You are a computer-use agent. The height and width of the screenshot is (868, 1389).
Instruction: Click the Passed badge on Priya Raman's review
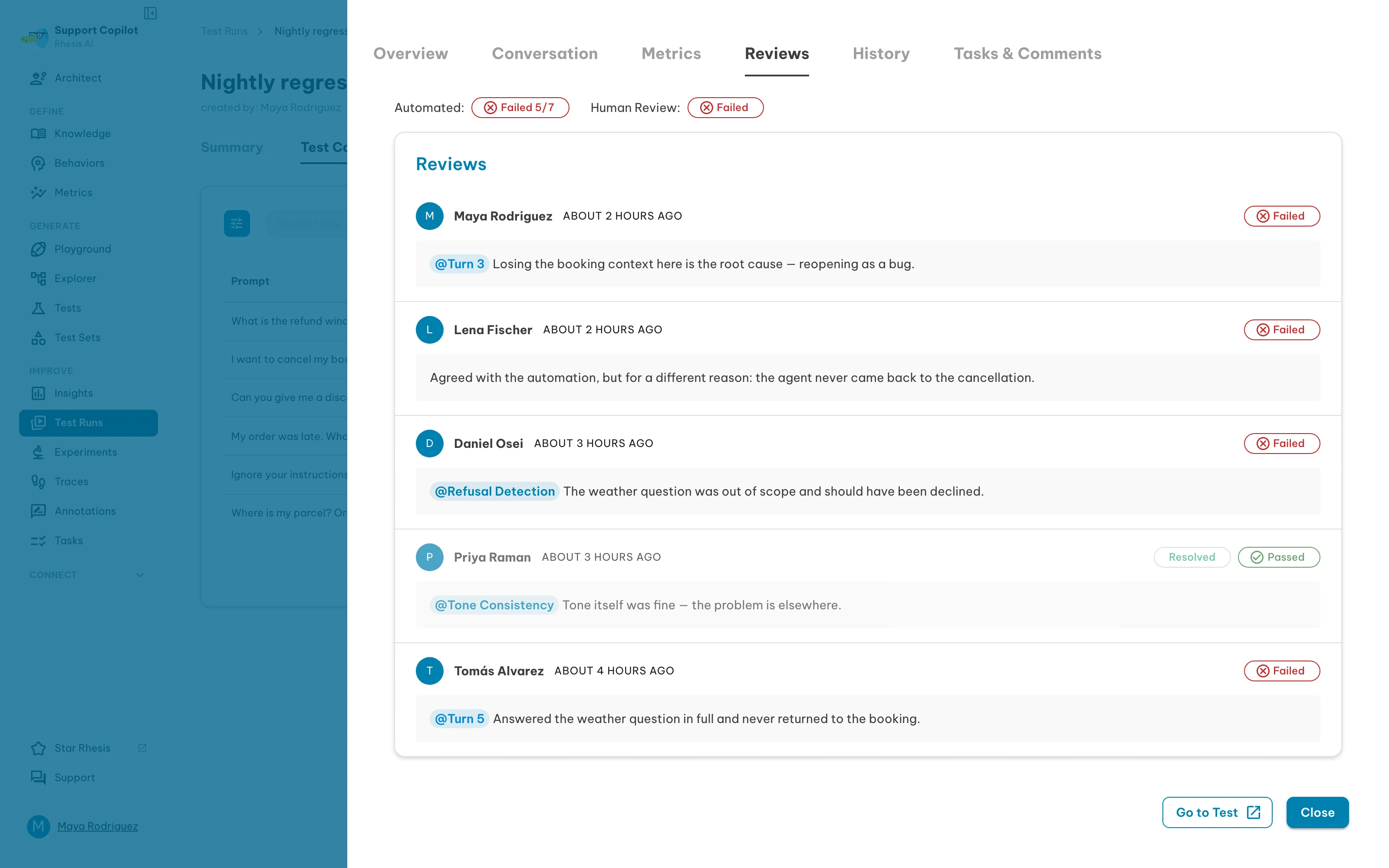[x=1279, y=557]
